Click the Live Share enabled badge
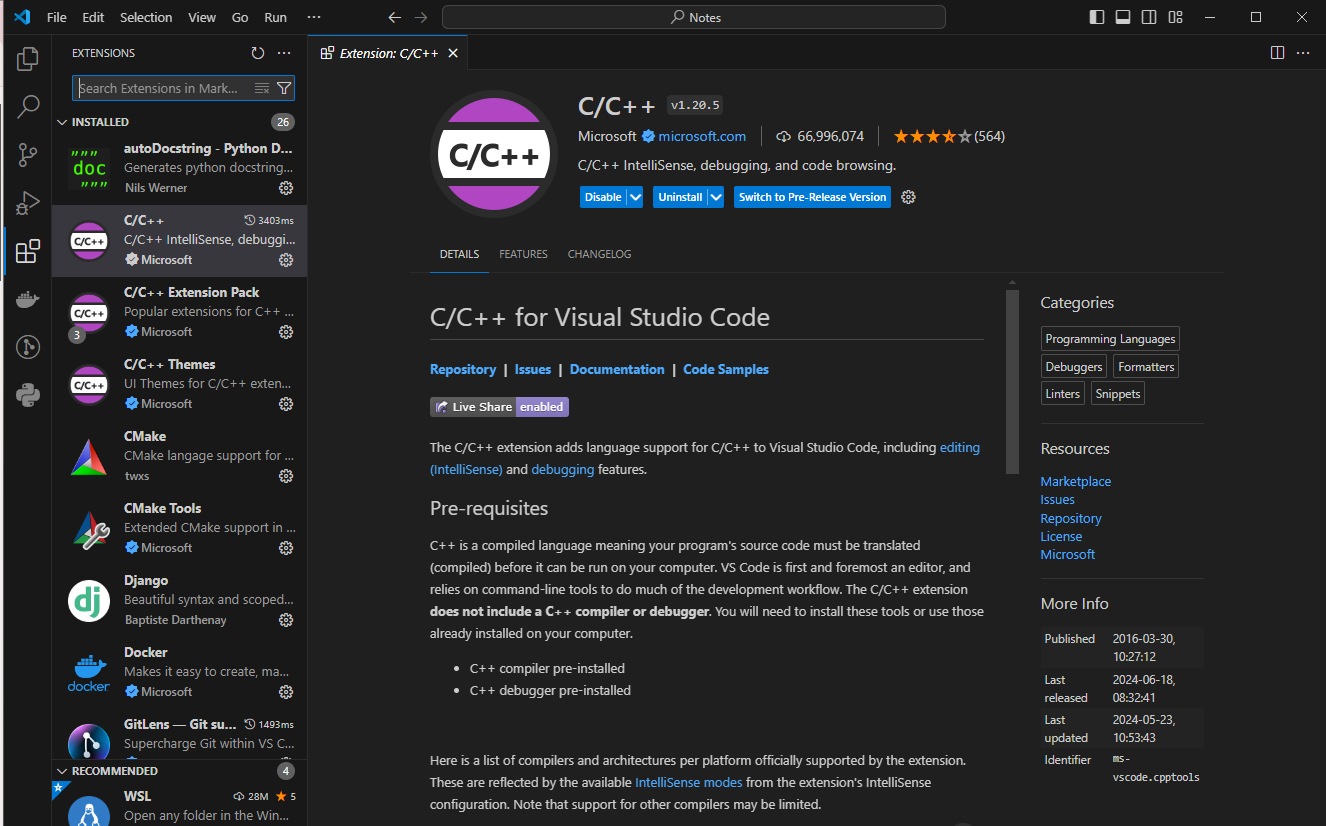Image resolution: width=1326 pixels, height=826 pixels. [499, 407]
